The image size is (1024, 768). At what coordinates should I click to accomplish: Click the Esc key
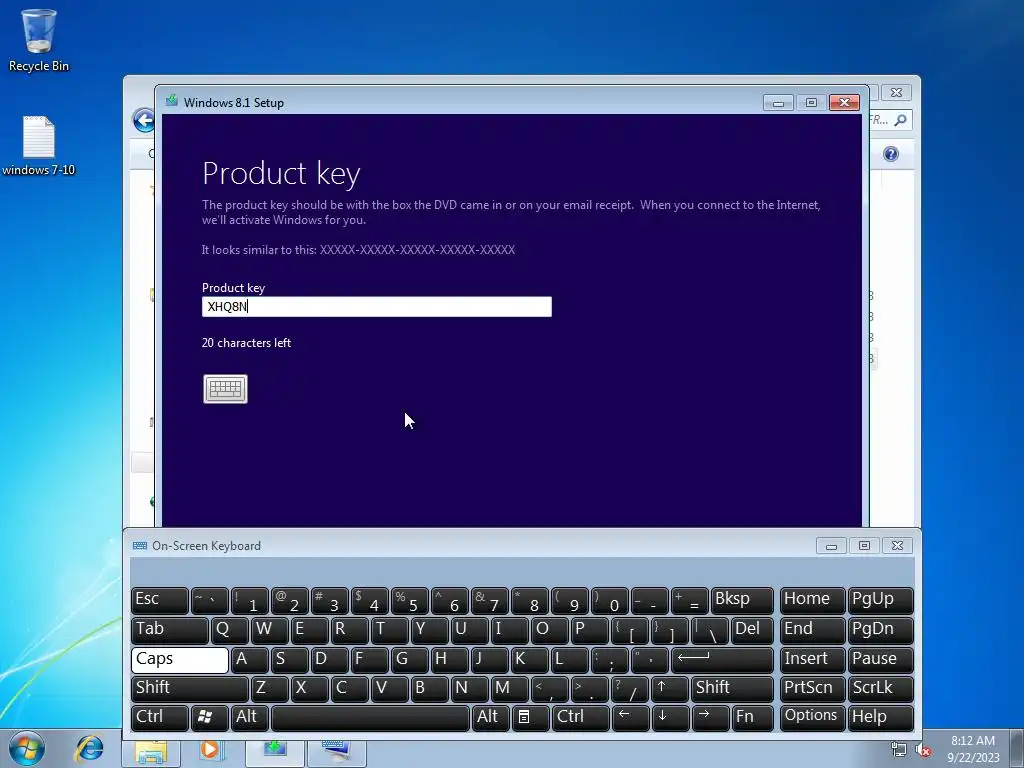pyautogui.click(x=159, y=600)
